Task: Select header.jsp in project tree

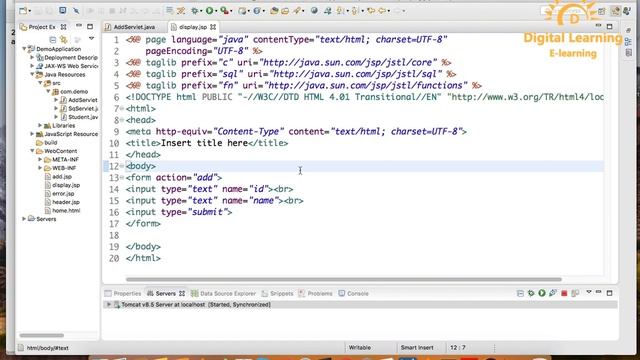Action: (62, 202)
